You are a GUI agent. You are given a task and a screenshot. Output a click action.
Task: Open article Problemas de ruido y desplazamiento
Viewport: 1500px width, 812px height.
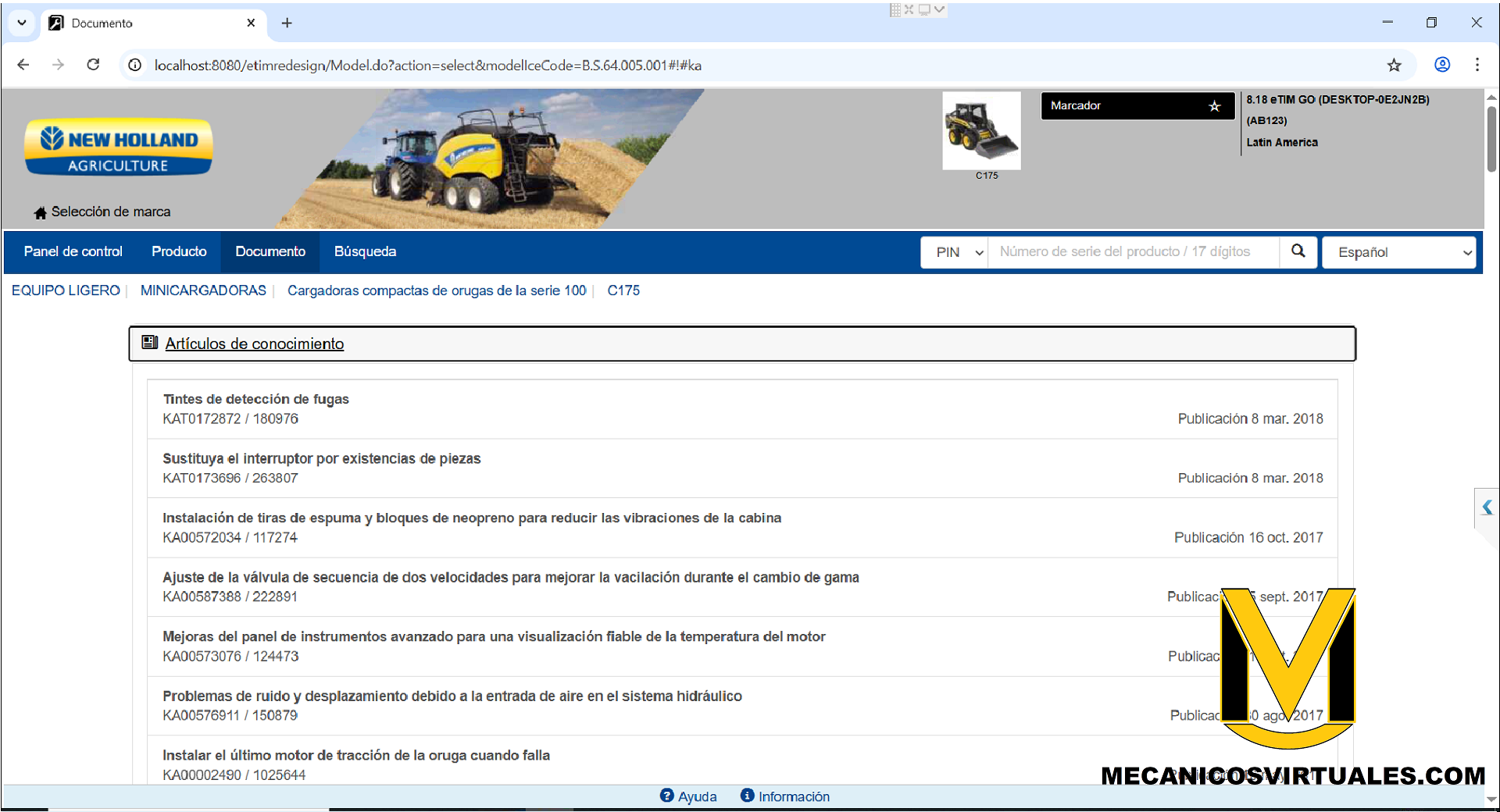click(452, 696)
